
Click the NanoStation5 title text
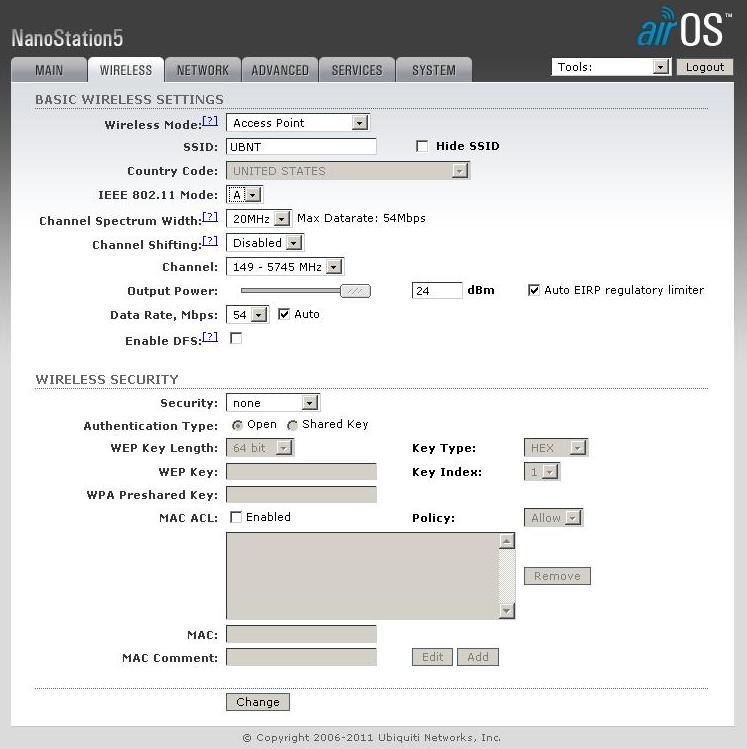tap(67, 38)
